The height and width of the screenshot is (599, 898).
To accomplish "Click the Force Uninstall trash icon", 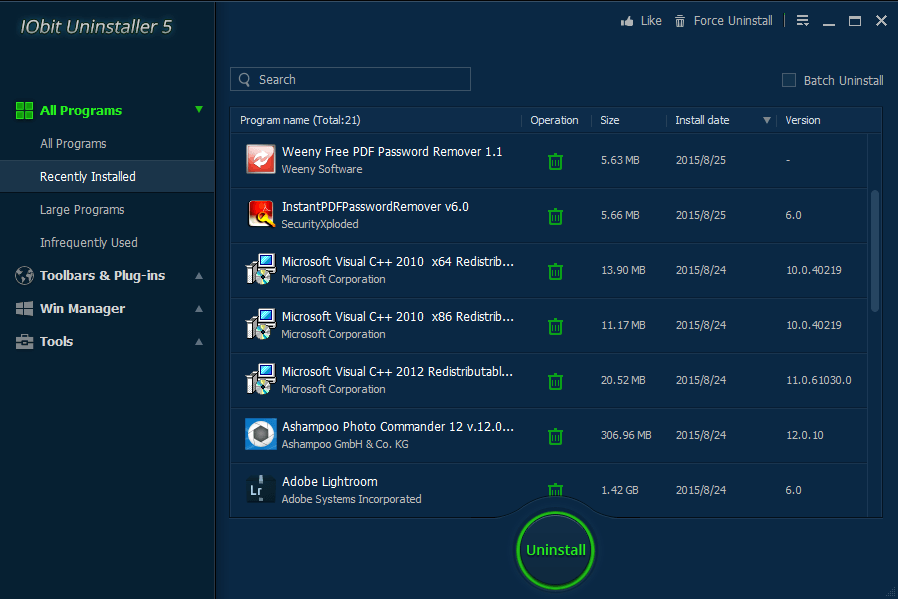I will pos(680,21).
